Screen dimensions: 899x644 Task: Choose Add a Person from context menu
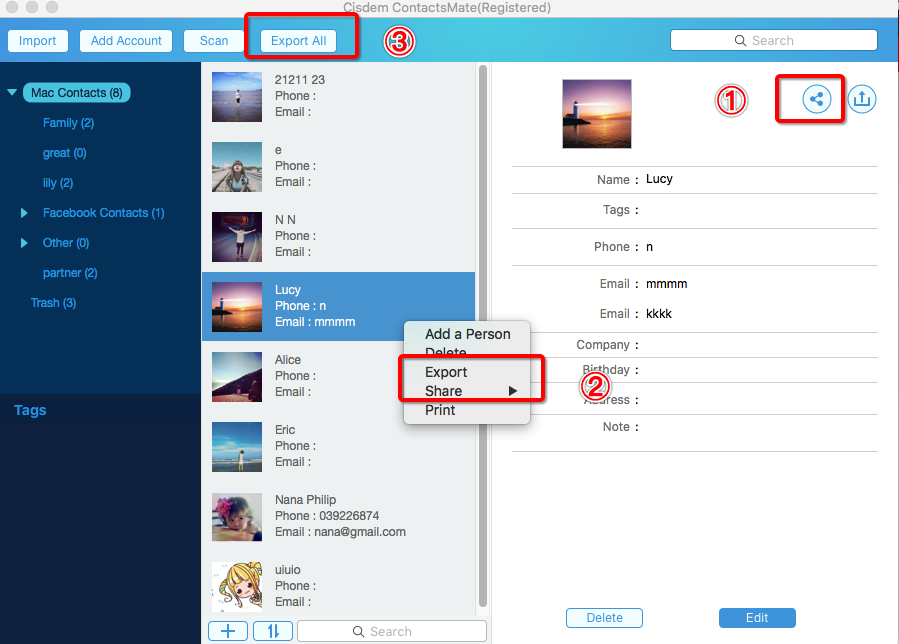point(467,334)
